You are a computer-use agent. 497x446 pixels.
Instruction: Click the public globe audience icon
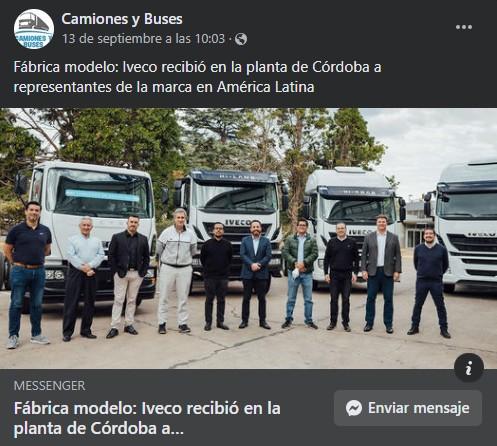tap(241, 39)
